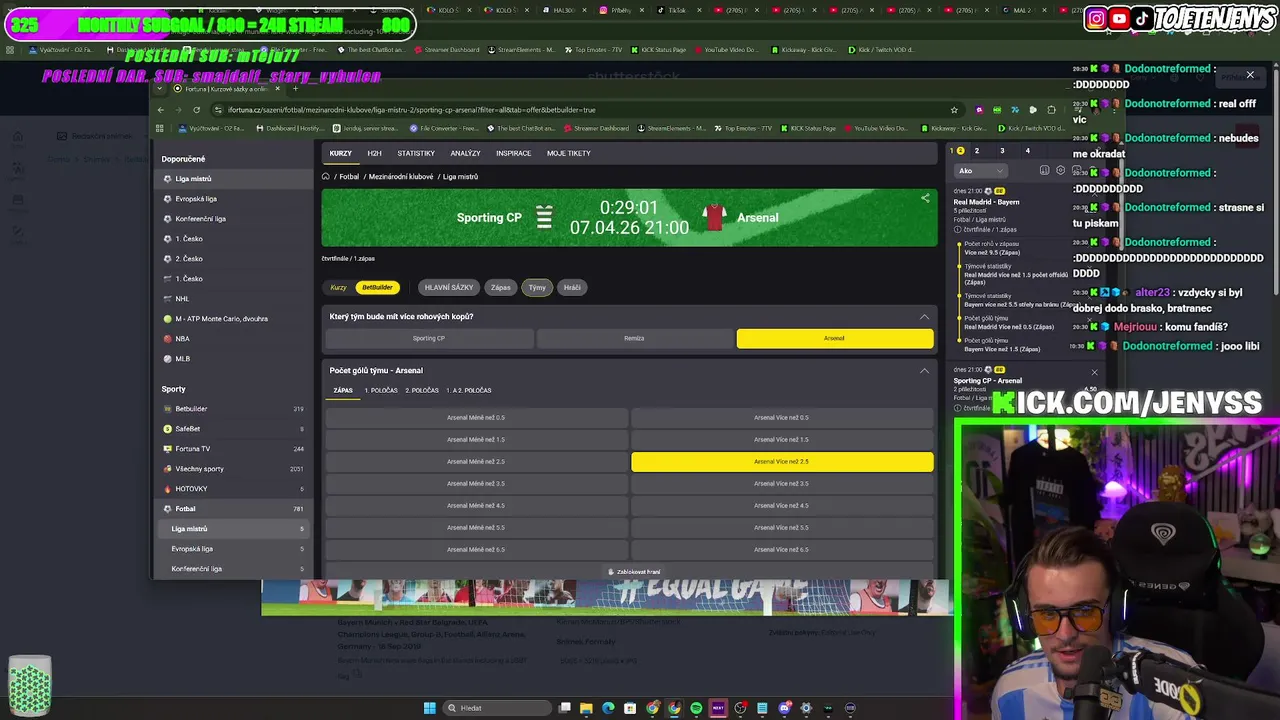Choose Arsenal Méně než 3.5

tap(476, 484)
